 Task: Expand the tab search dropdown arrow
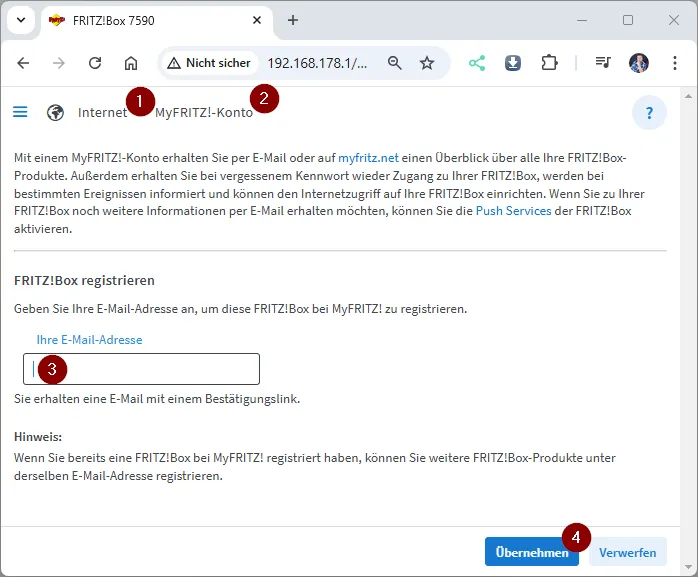pos(21,20)
